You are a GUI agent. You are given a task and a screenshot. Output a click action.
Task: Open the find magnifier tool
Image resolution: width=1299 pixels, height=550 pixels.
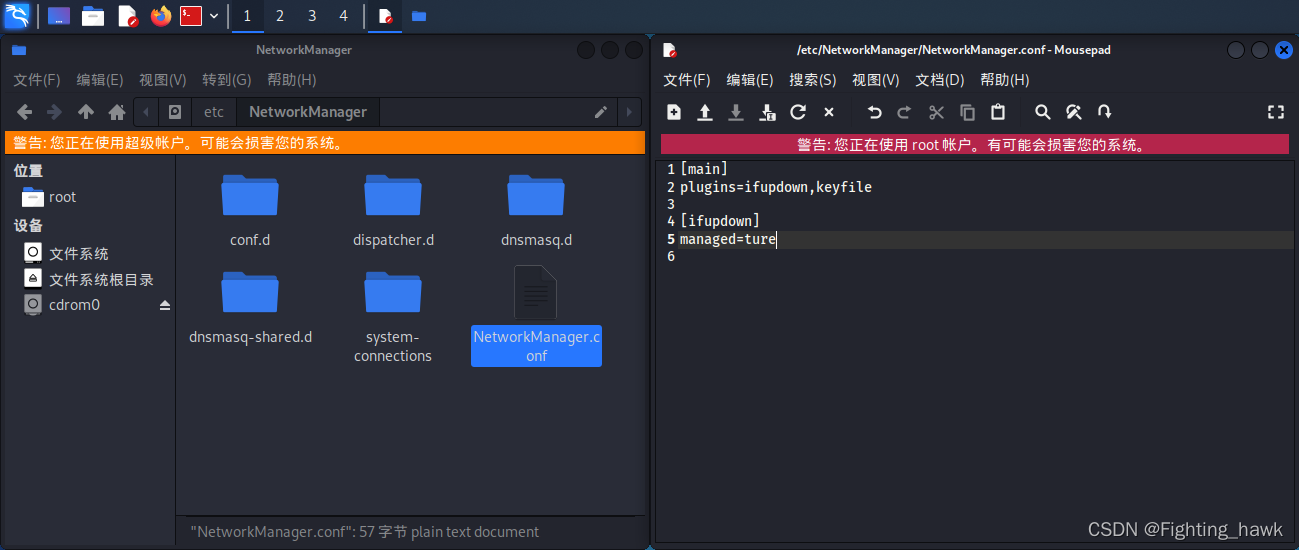coord(1042,112)
